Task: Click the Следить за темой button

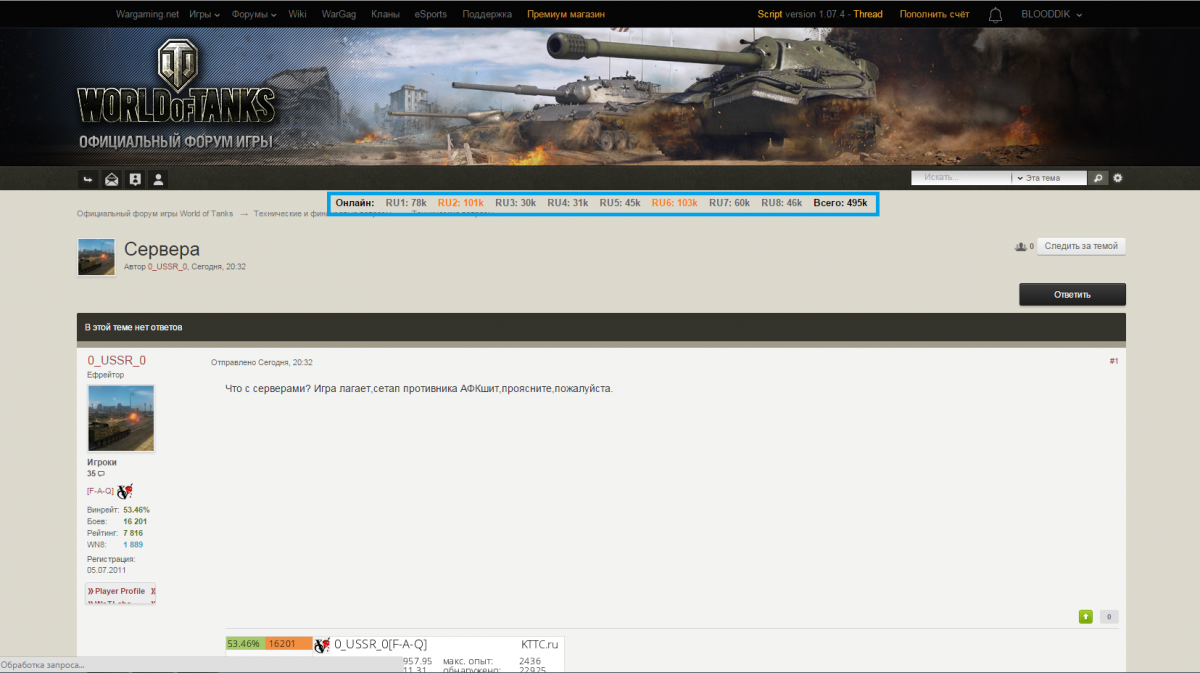Action: coord(1081,246)
